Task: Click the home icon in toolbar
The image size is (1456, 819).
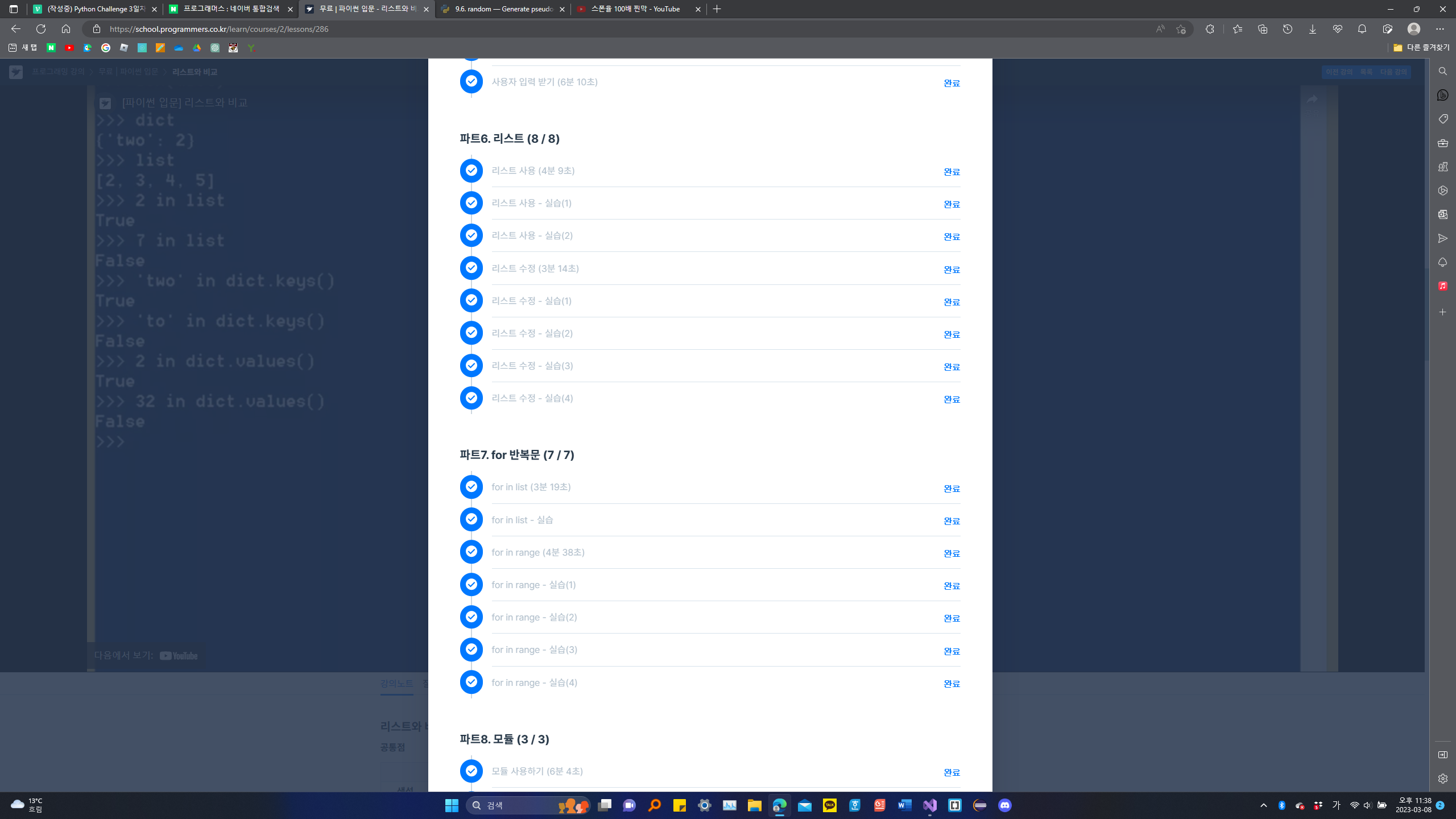Action: [x=66, y=29]
